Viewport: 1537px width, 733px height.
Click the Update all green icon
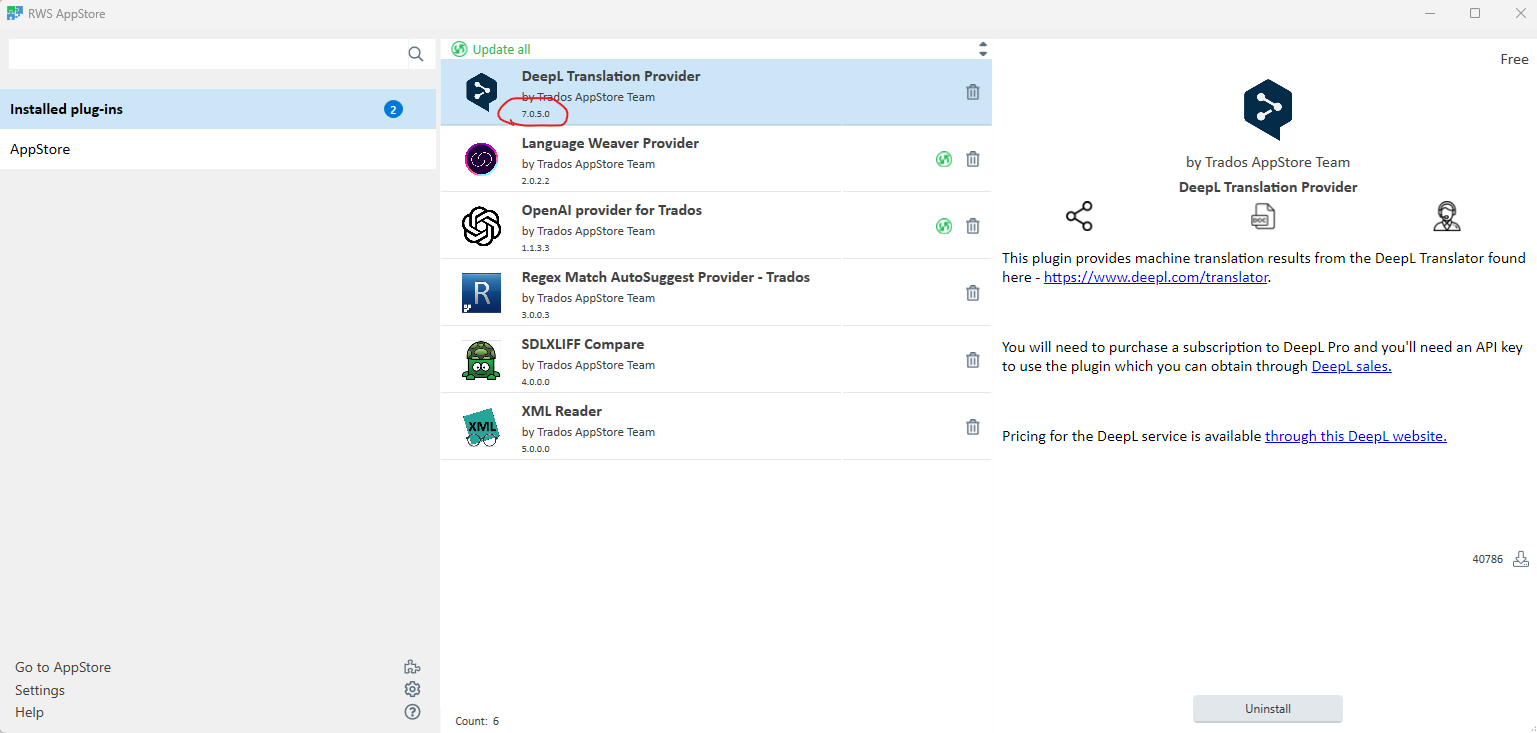(x=459, y=49)
